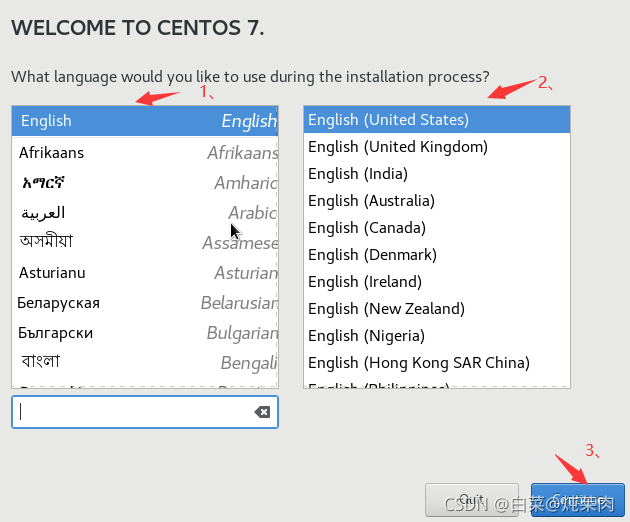Choose English (Ireland) locale
The image size is (630, 522).
pyautogui.click(x=437, y=282)
